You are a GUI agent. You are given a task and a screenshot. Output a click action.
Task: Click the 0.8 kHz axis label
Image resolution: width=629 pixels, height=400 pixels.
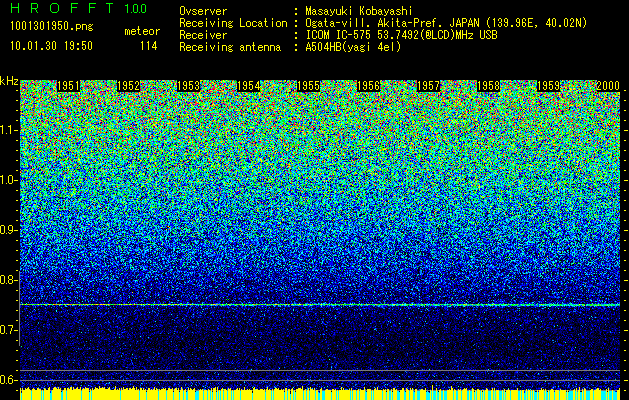tap(7, 280)
